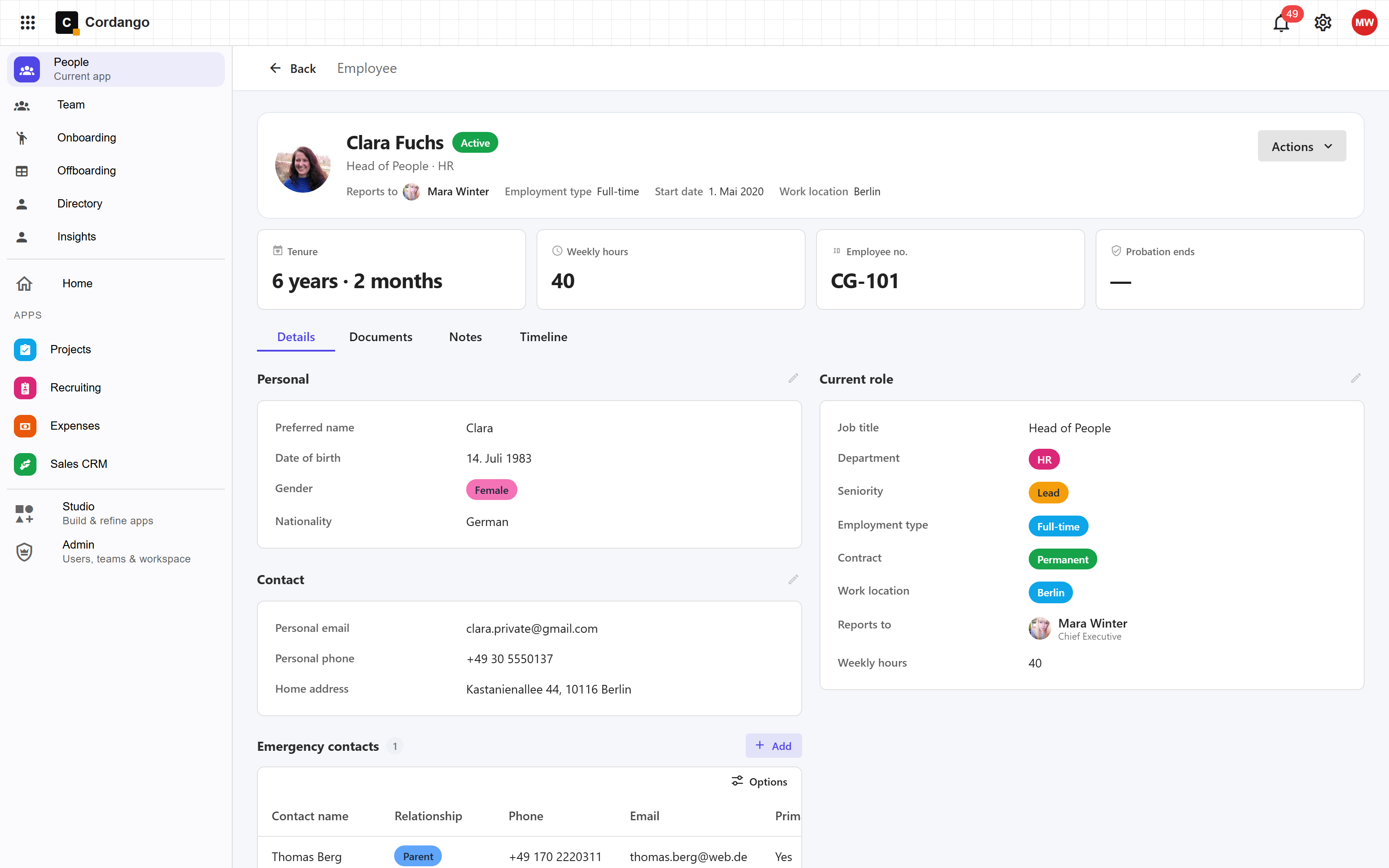Screen dimensions: 1389x868
Task: Click phone +49 30 5550137
Action: coord(510,659)
